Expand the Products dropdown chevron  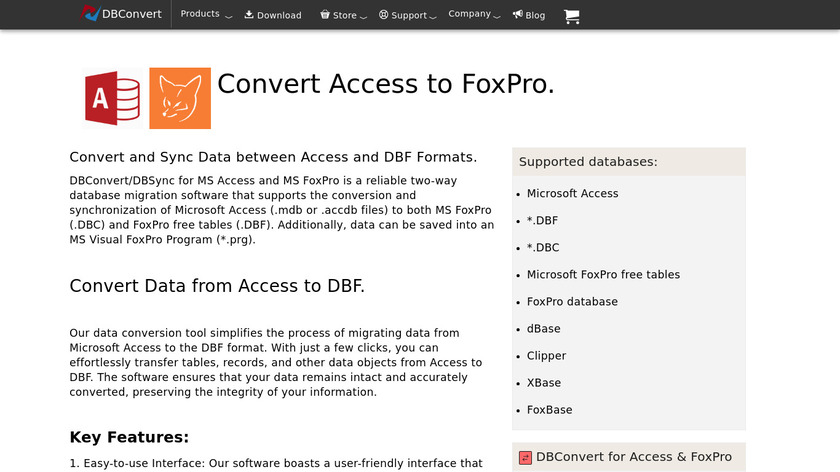[229, 17]
